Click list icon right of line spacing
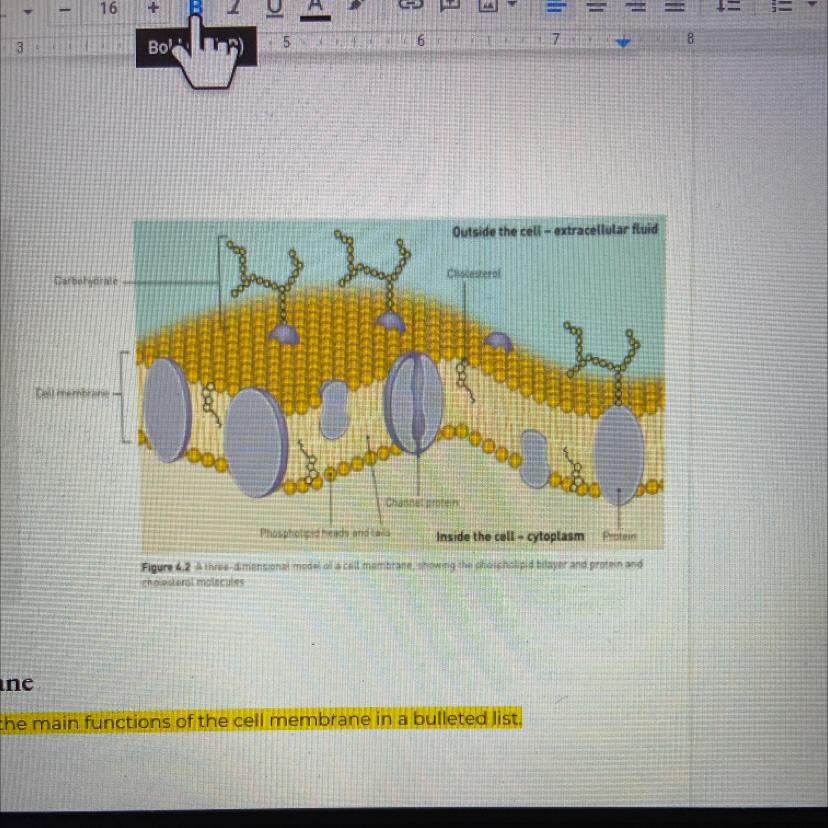Screen dimensions: 828x828 777,7
